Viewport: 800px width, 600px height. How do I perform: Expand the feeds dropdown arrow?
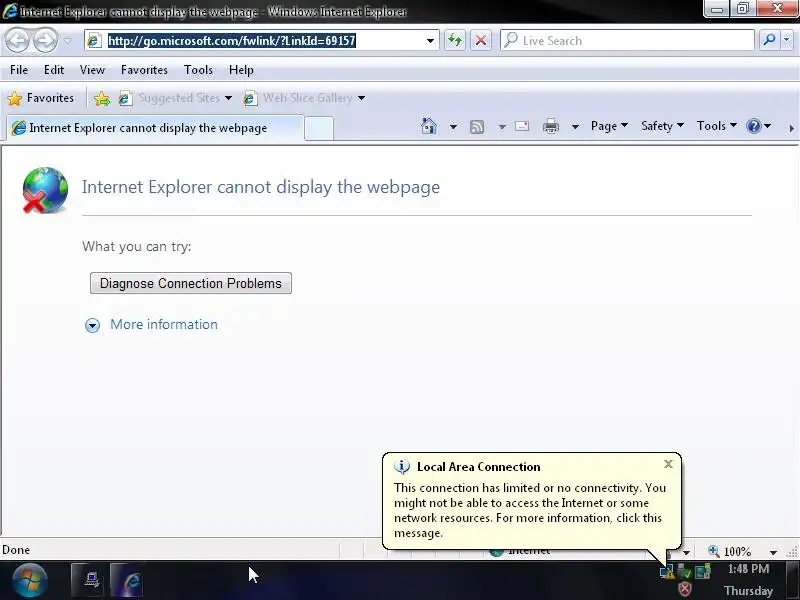coord(502,127)
